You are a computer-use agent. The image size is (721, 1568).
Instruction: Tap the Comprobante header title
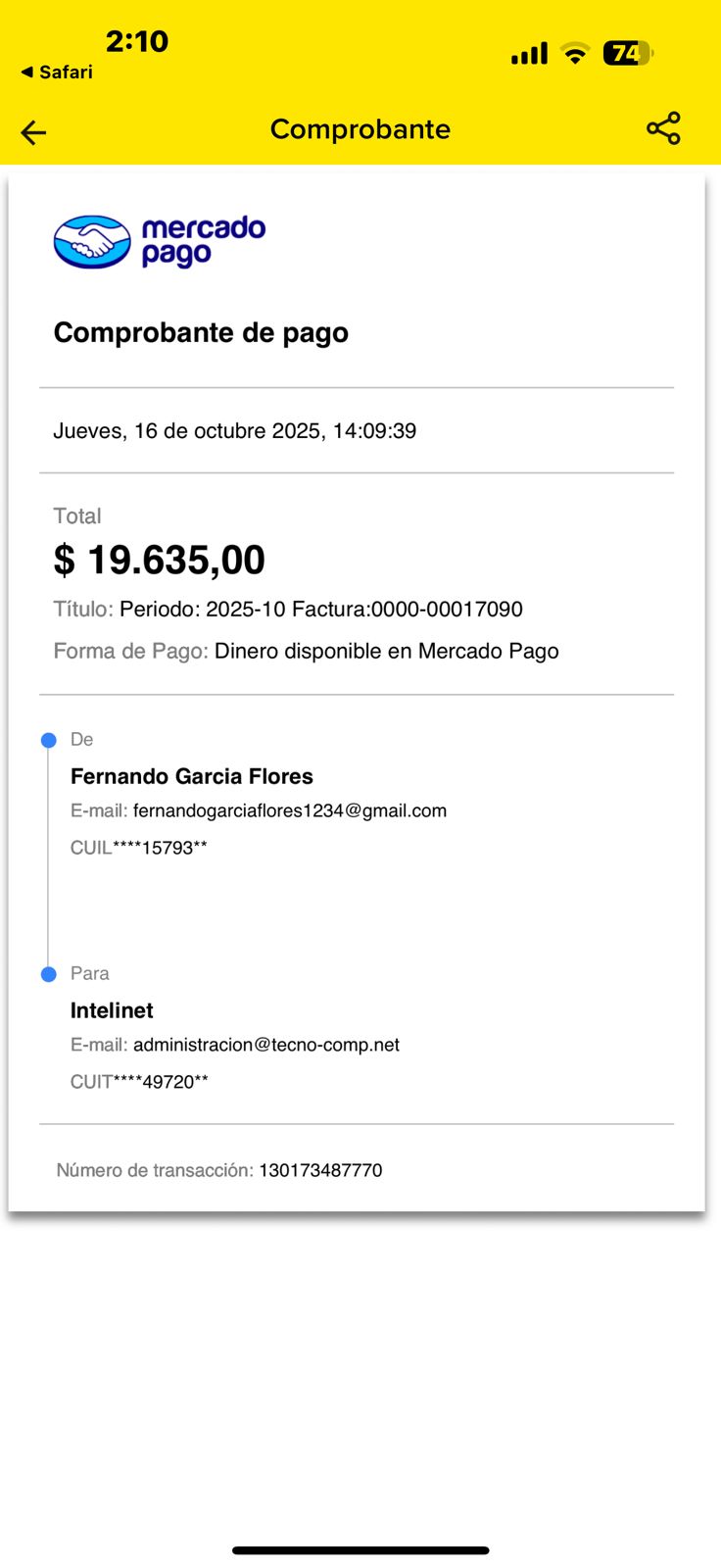click(x=360, y=129)
